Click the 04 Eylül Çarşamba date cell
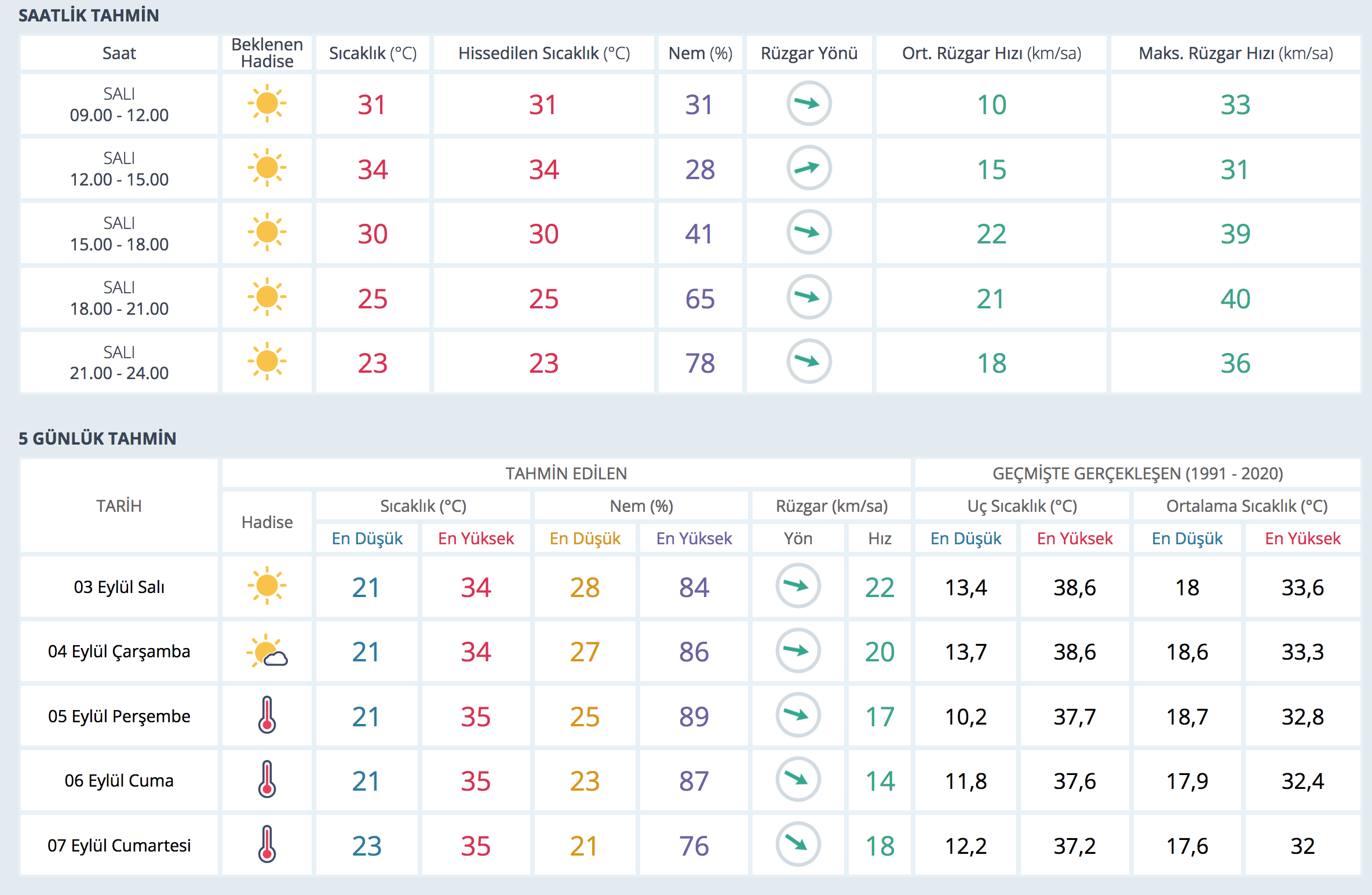 [x=119, y=652]
